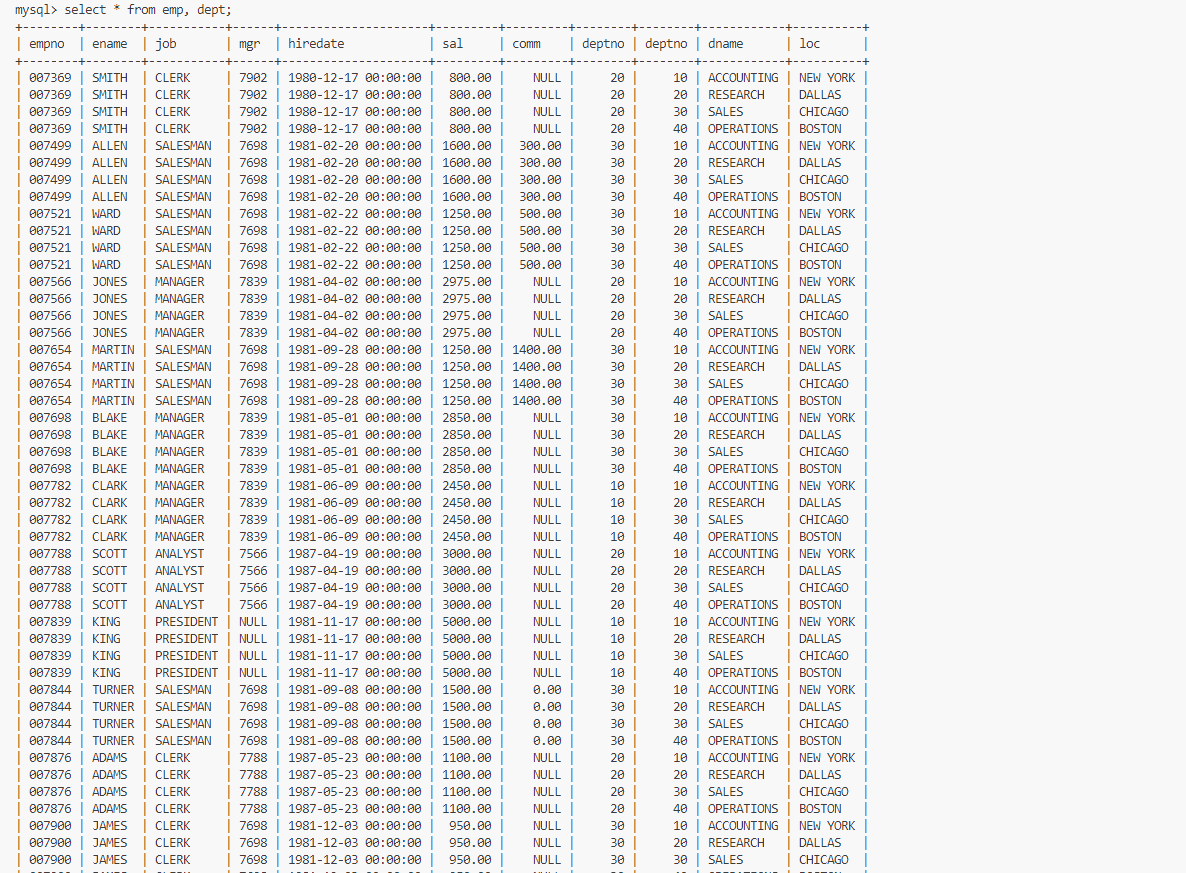Screen dimensions: 1186x873
Task: Select JAMES in the RESEARCH row
Action: (x=110, y=843)
